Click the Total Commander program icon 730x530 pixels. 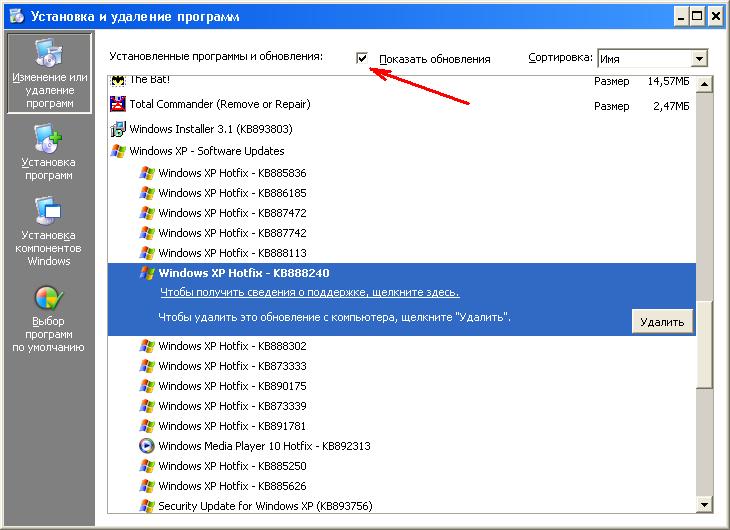coord(118,104)
